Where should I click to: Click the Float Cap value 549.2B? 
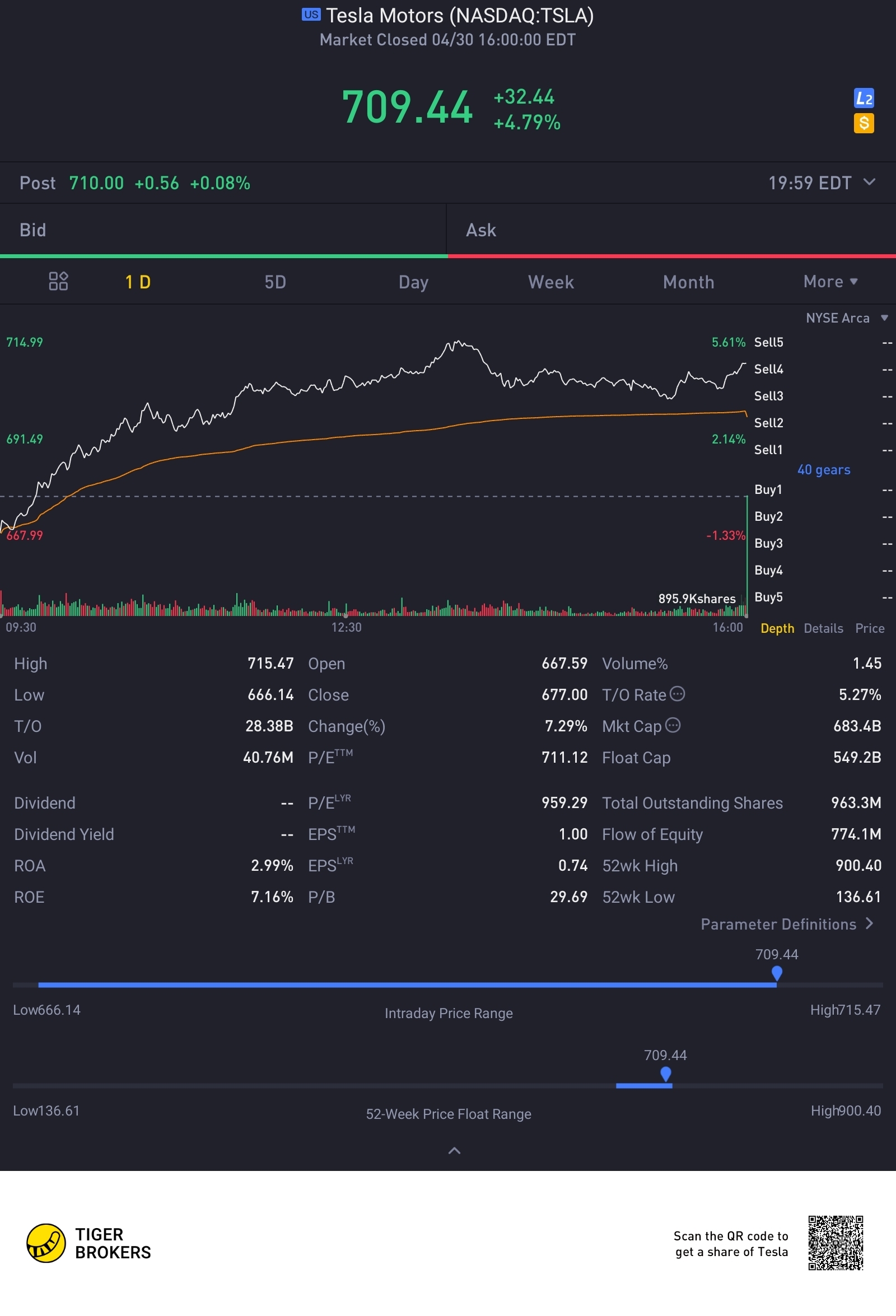click(857, 757)
